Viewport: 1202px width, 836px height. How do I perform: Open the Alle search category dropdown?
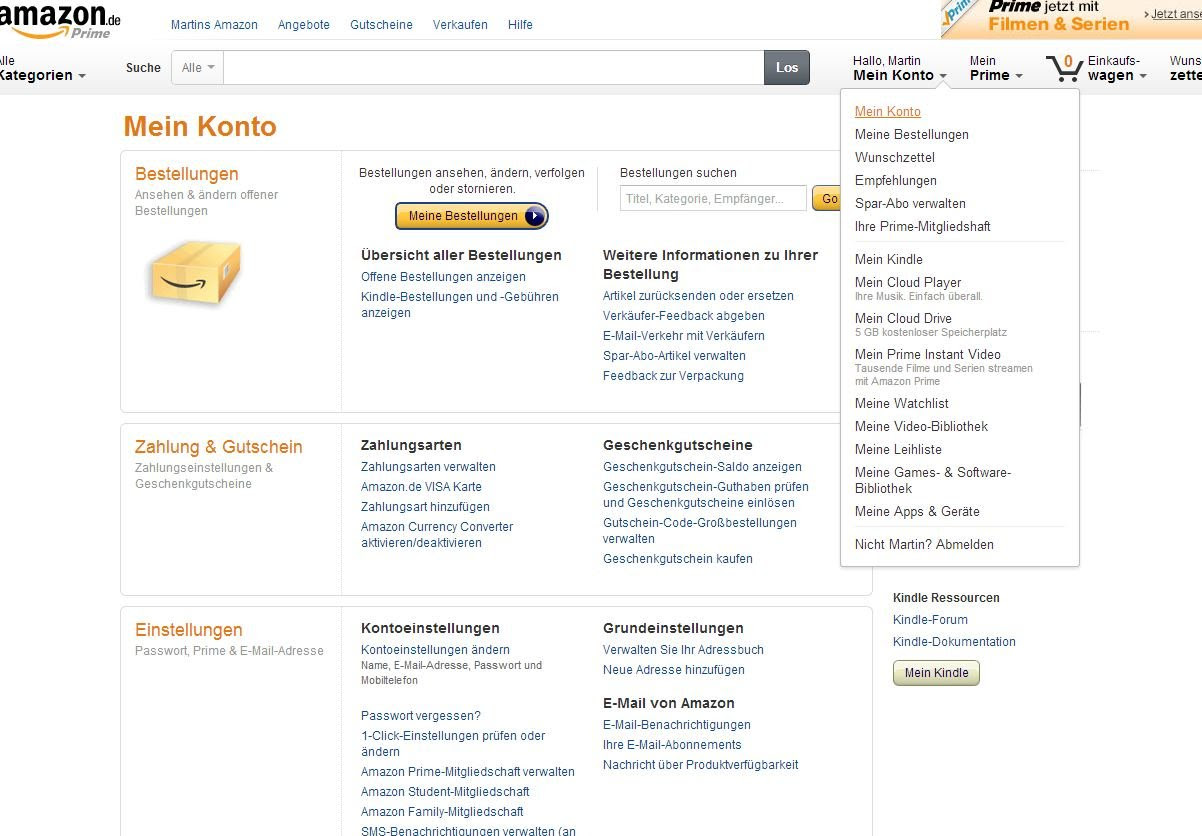(x=198, y=68)
